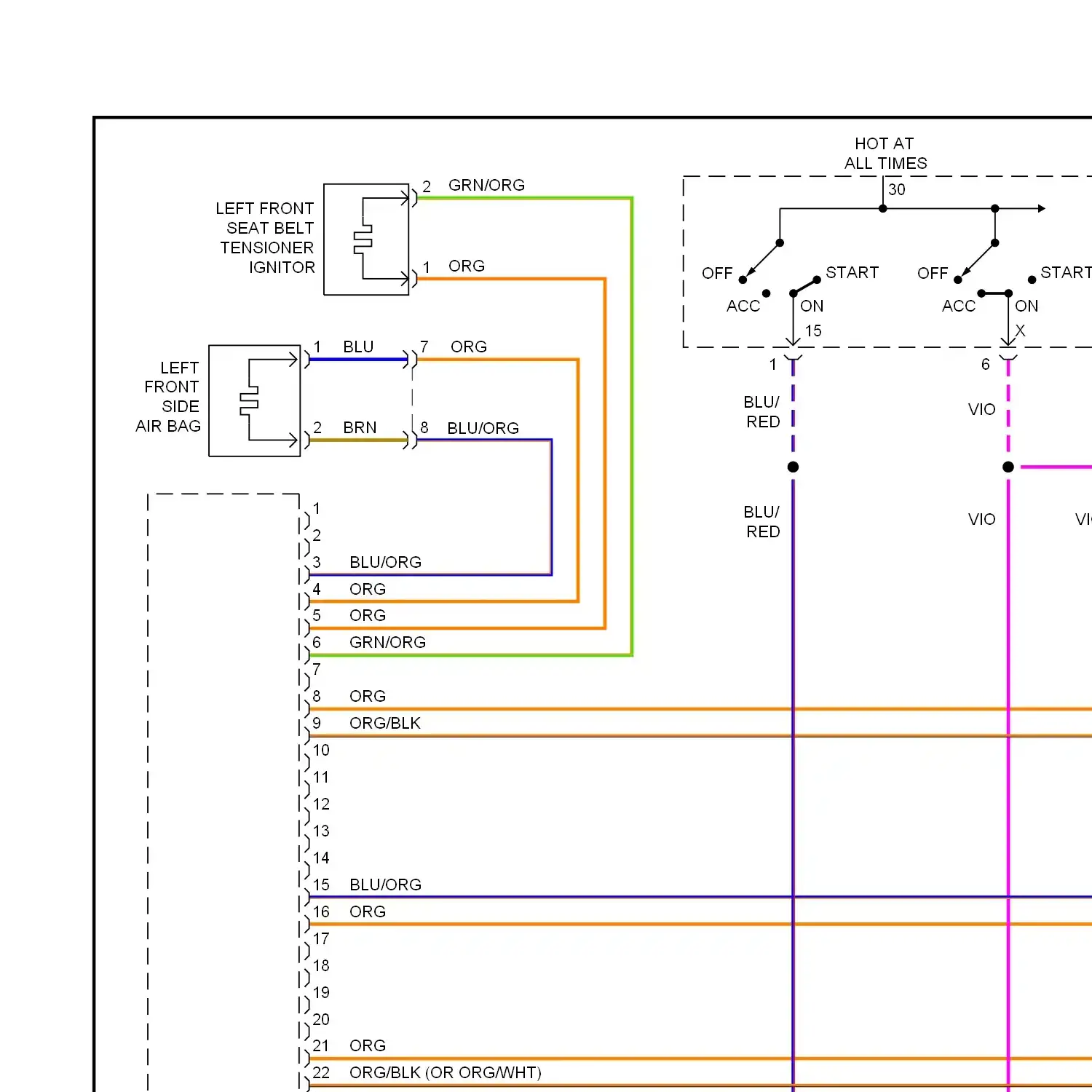Screen dimensions: 1092x1092
Task: Click ORG label on module pin 8
Action: tap(368, 697)
